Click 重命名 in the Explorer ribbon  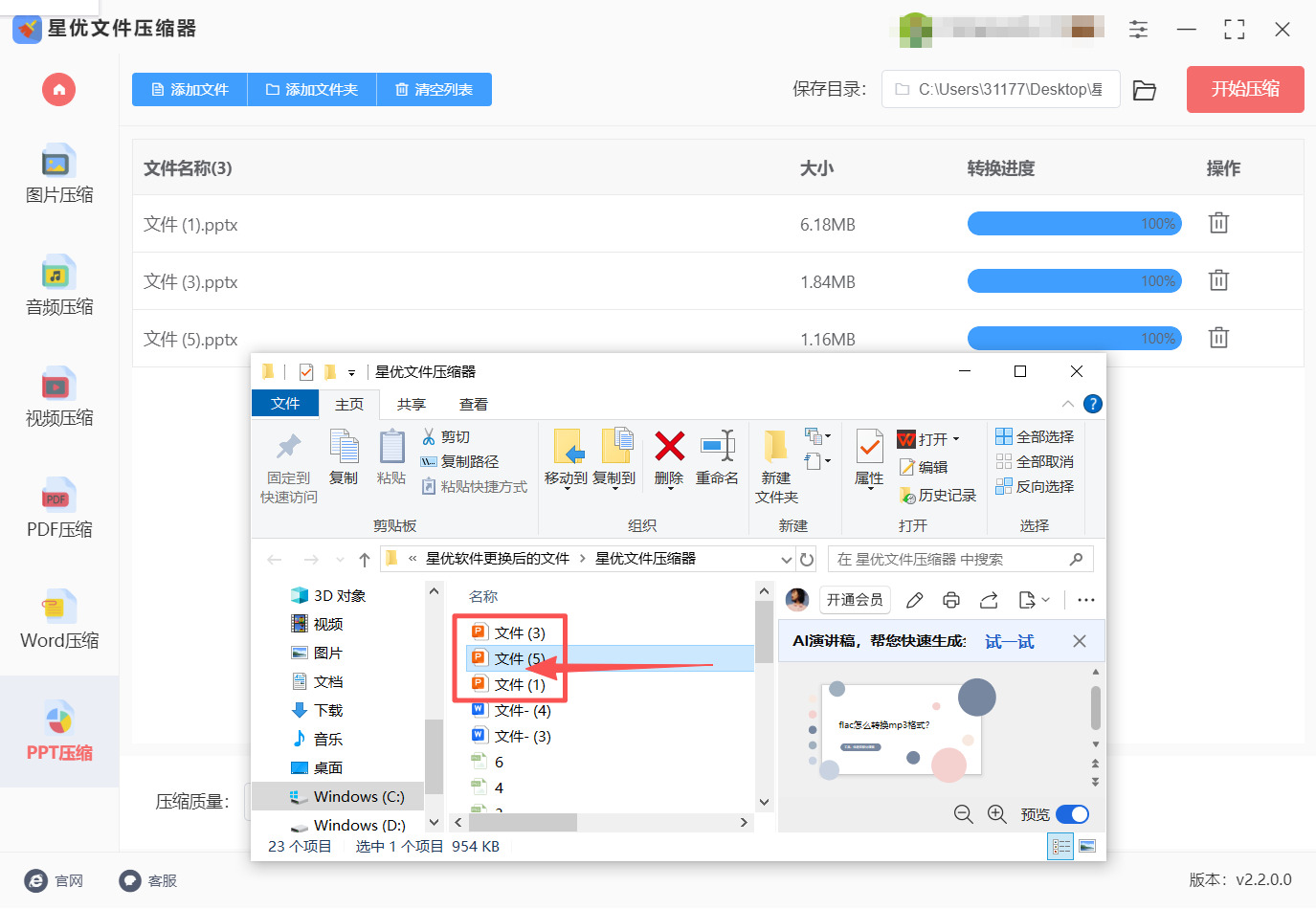pyautogui.click(x=717, y=457)
